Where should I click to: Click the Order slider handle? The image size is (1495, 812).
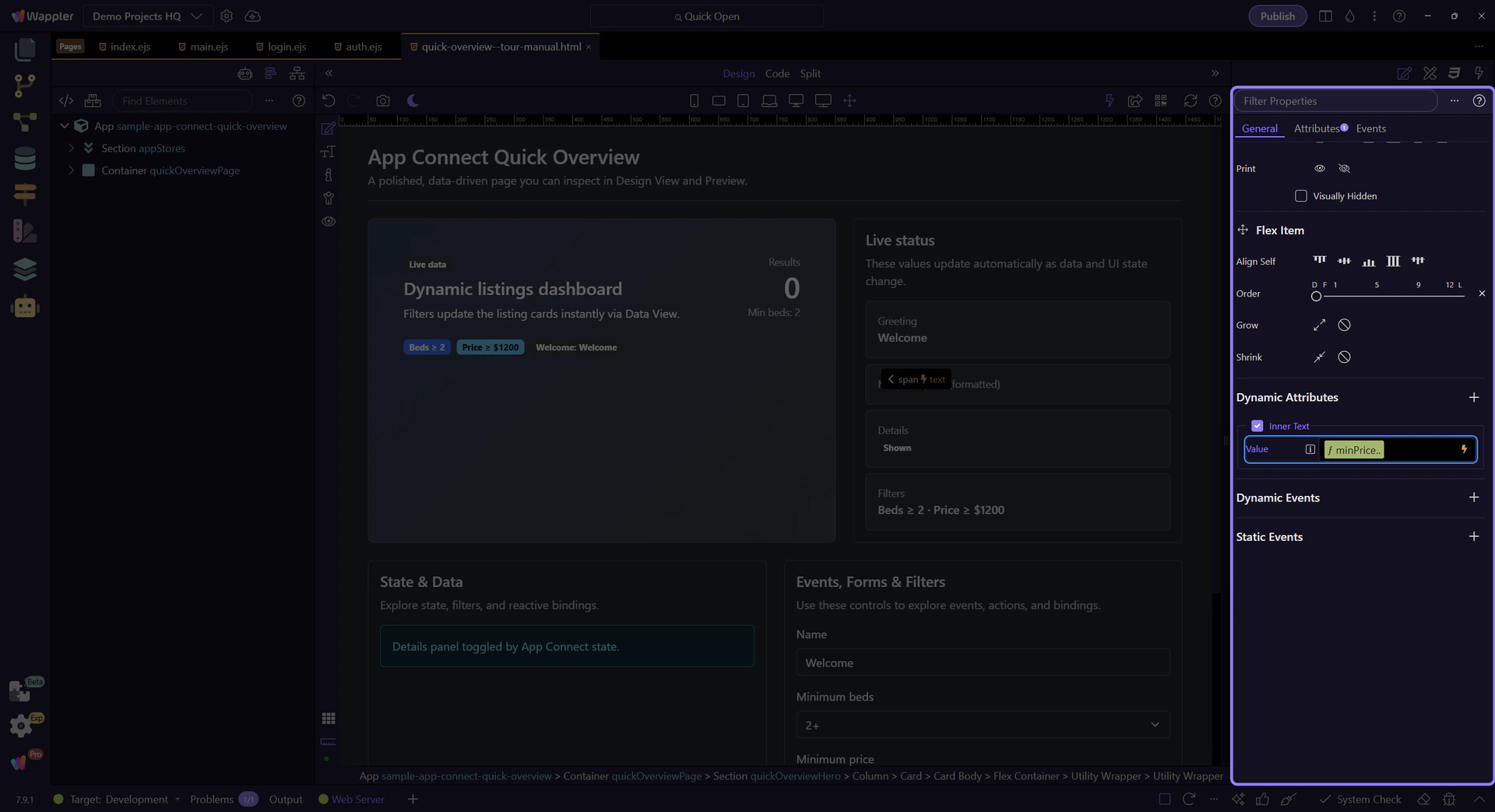1316,296
